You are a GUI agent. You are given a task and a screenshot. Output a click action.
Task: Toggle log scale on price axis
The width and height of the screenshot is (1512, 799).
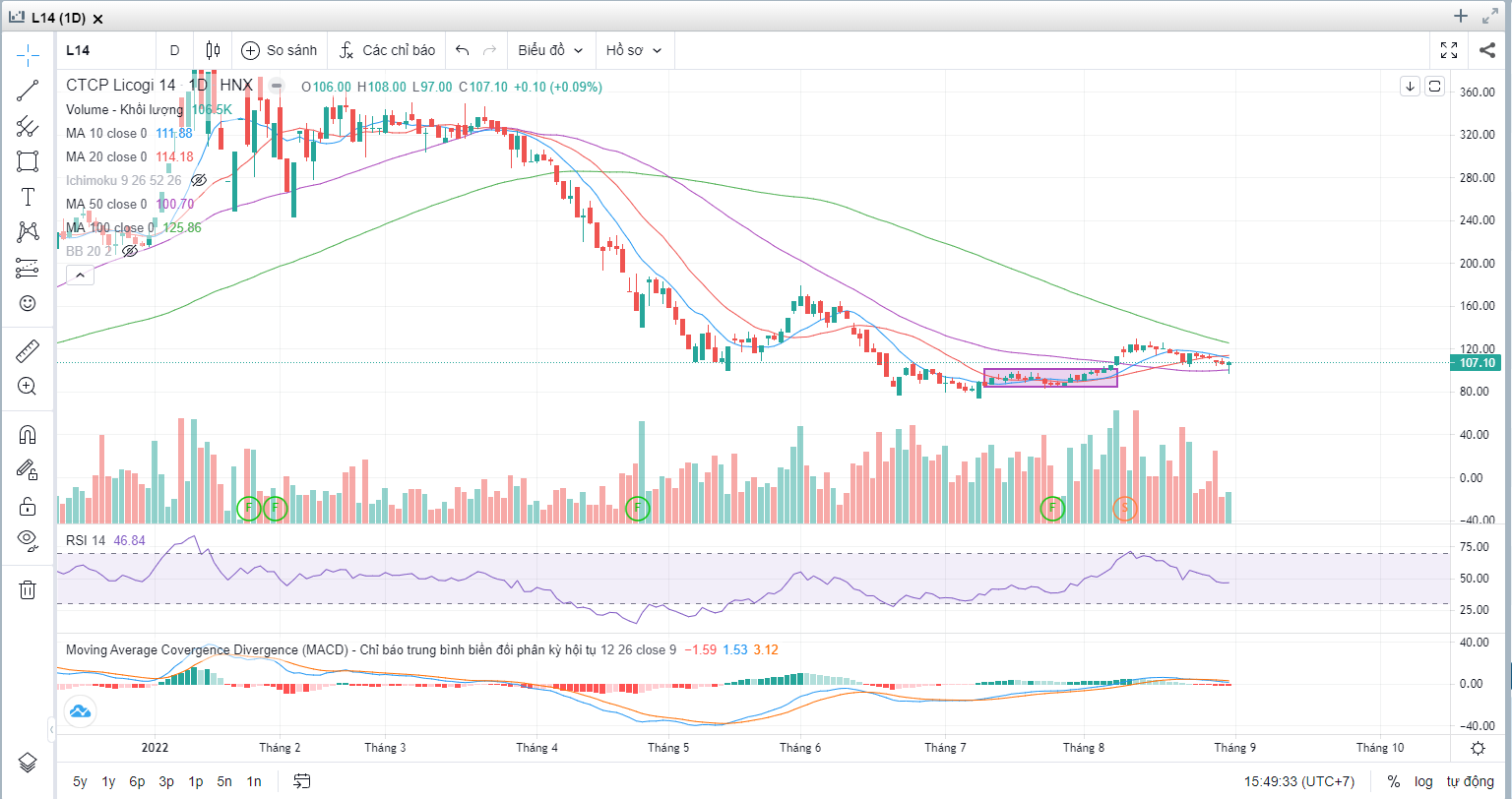click(1423, 781)
